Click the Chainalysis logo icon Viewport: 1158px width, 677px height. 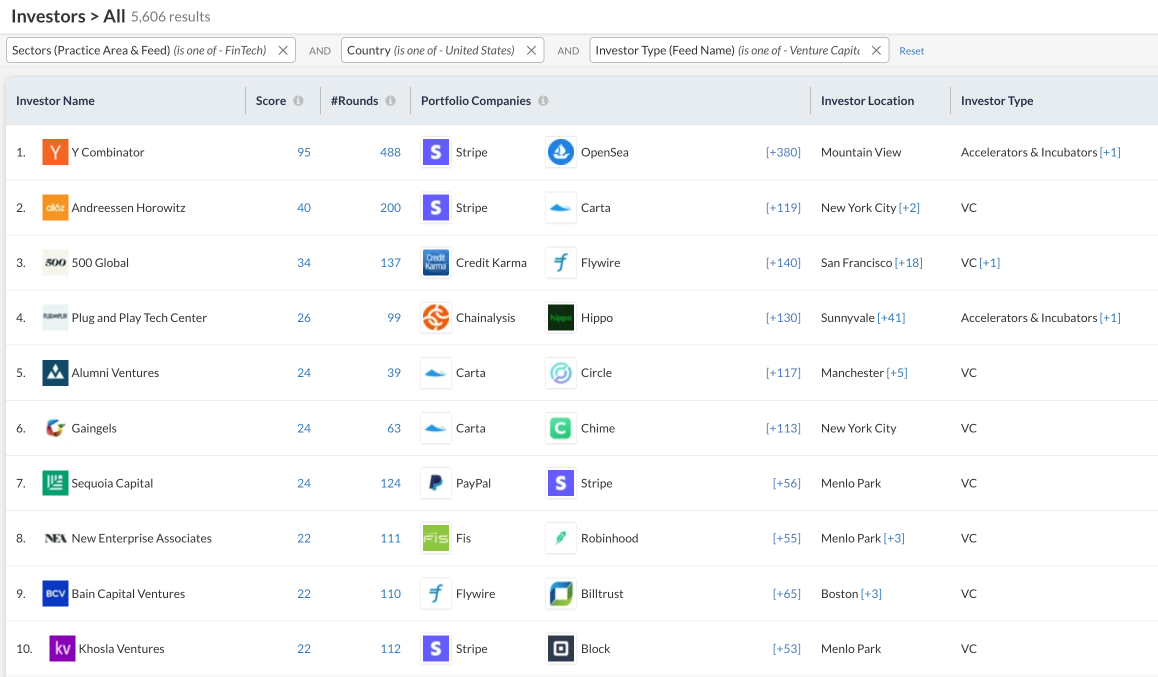tap(436, 318)
